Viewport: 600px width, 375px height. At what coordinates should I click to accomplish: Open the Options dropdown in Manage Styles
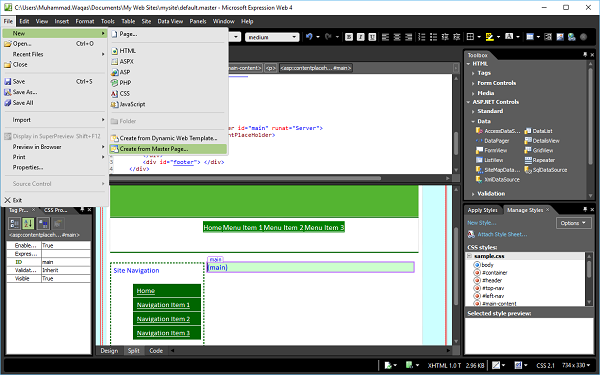(574, 223)
